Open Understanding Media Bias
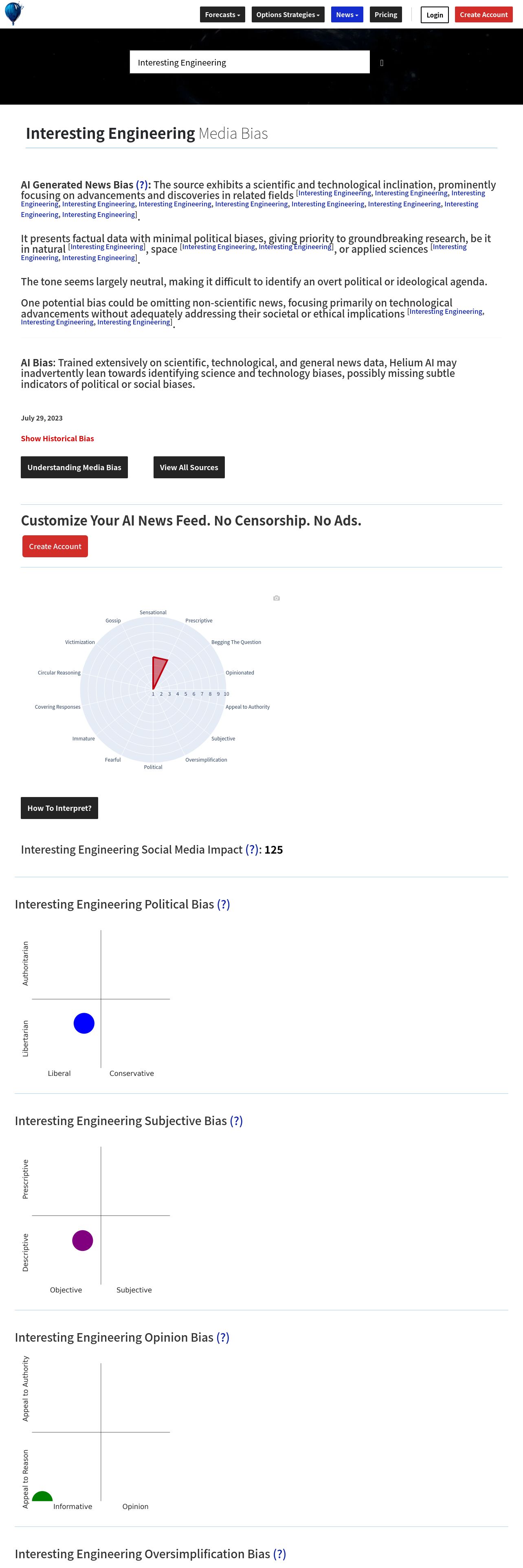Image resolution: width=523 pixels, height=1568 pixels. pyautogui.click(x=74, y=467)
